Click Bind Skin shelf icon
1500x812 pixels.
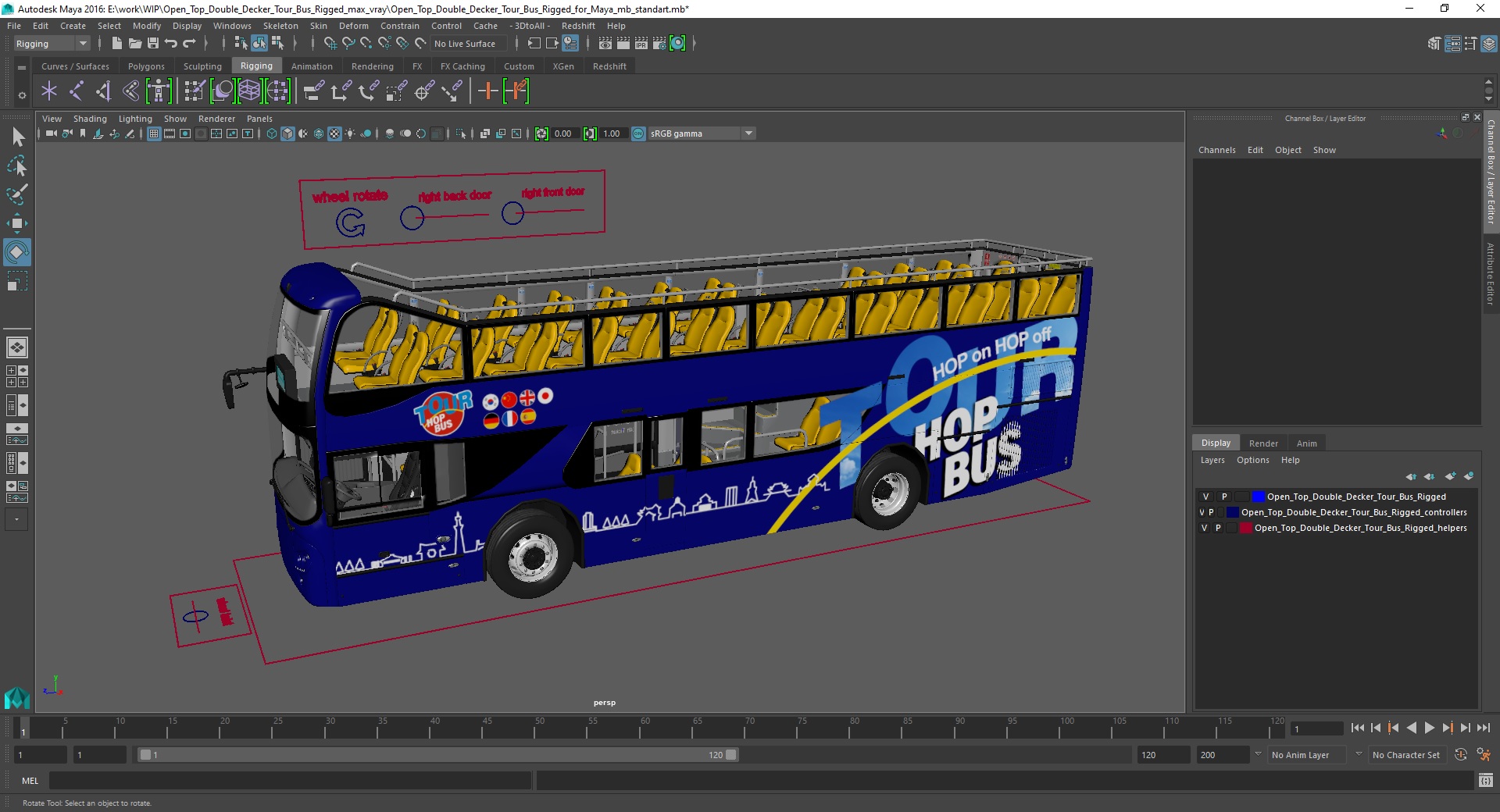tap(131, 91)
